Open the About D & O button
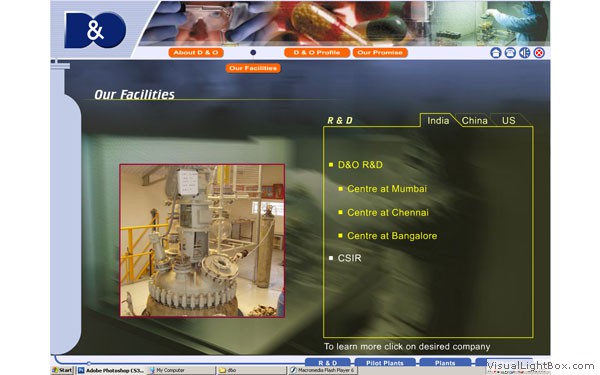The width and height of the screenshot is (600, 375). (196, 52)
